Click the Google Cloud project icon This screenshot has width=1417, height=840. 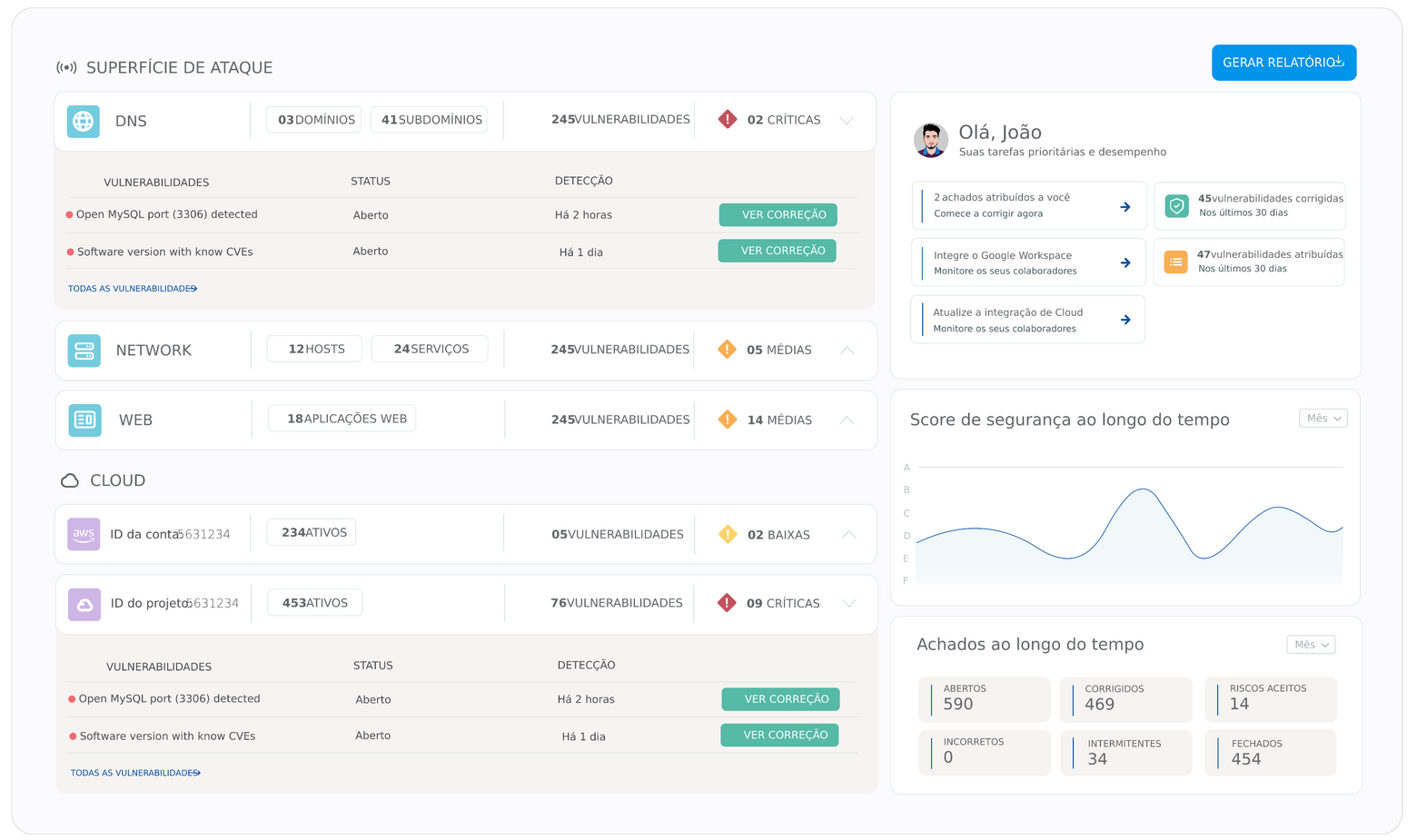point(84,604)
